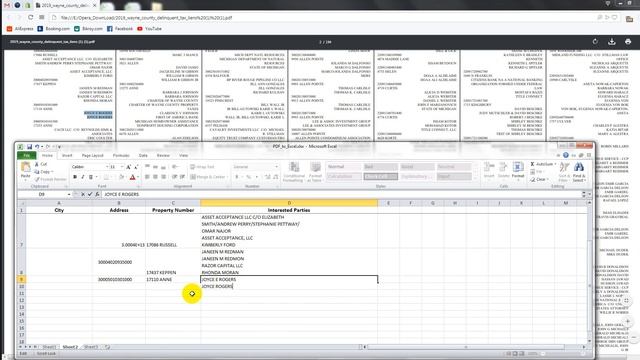640x360 pixels.
Task: Toggle Italic formatting in Excel
Action: [x=83, y=177]
